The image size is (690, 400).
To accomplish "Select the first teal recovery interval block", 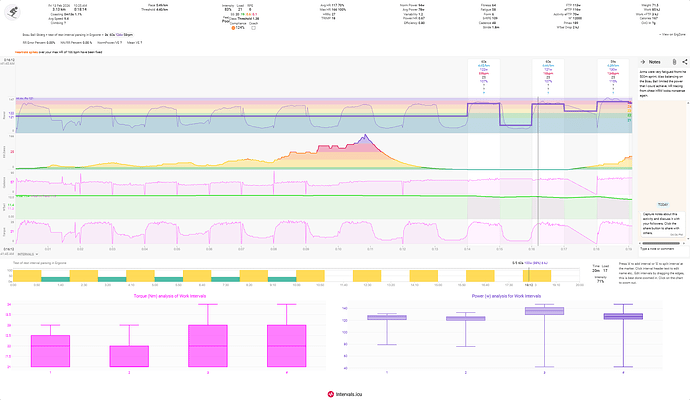I will click(55, 278).
